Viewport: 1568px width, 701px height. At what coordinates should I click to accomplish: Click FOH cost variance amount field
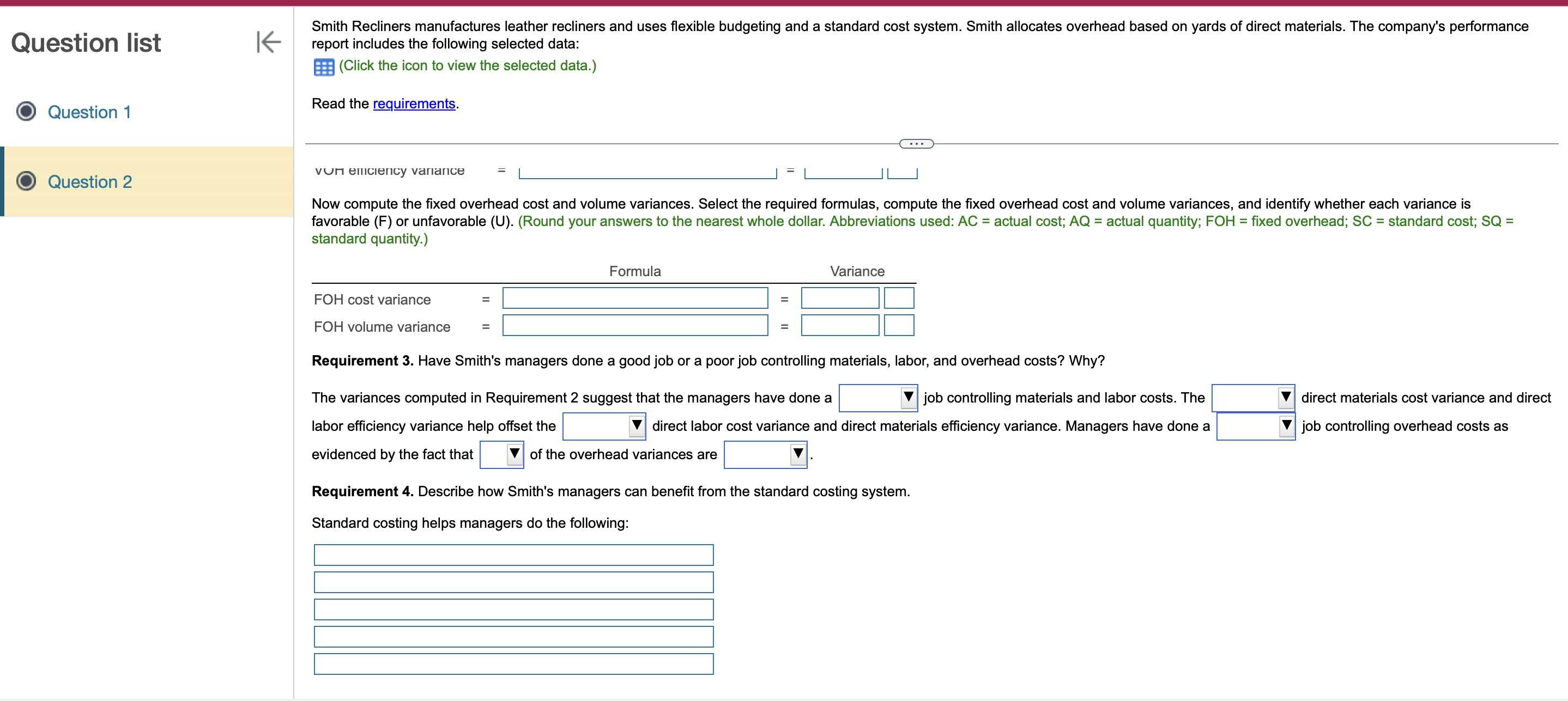coord(839,299)
